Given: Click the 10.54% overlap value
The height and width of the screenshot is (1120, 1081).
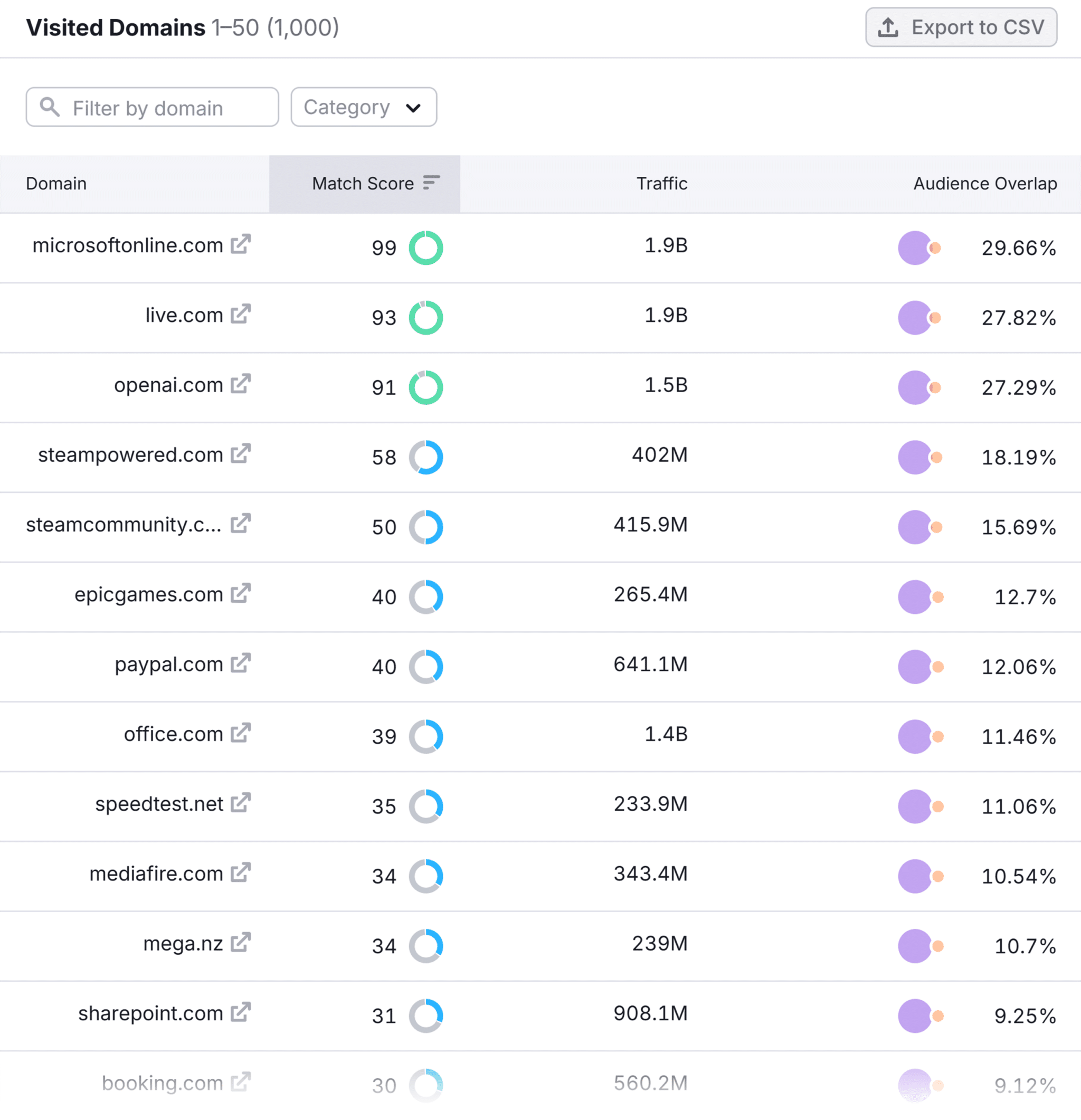Looking at the screenshot, I should click(1019, 876).
